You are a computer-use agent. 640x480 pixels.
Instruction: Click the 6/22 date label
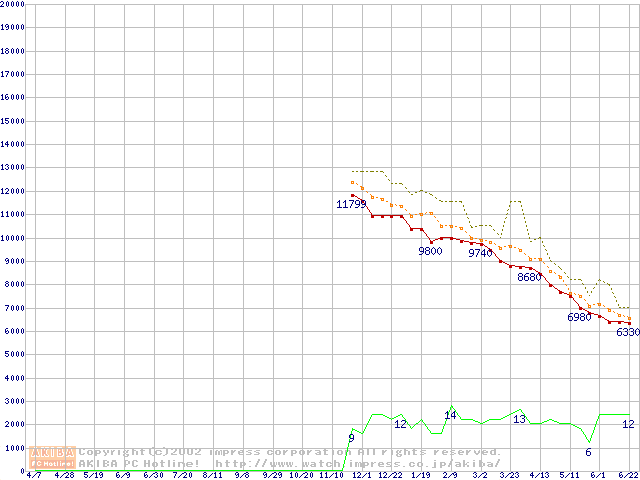pos(629,476)
